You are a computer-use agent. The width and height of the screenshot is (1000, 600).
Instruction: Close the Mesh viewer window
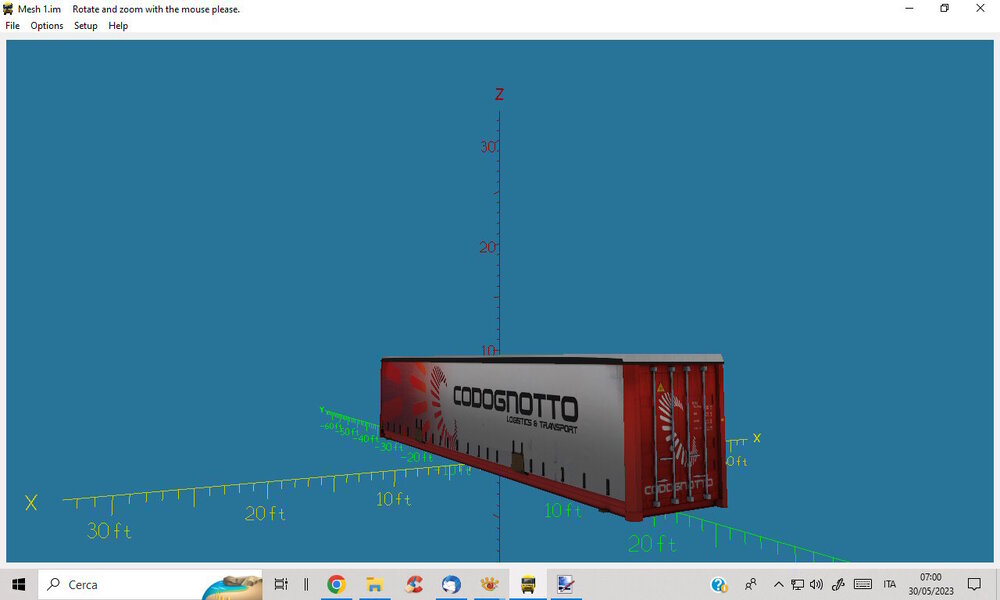[980, 8]
